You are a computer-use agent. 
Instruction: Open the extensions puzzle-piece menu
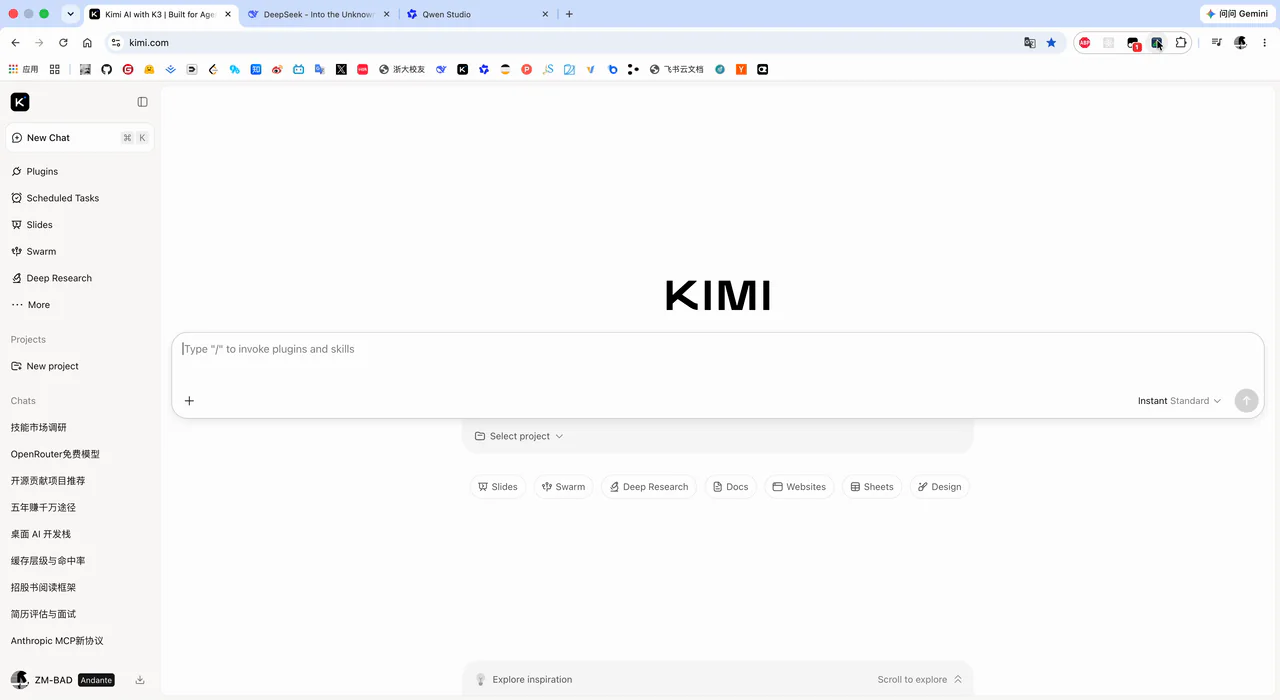pyautogui.click(x=1181, y=43)
